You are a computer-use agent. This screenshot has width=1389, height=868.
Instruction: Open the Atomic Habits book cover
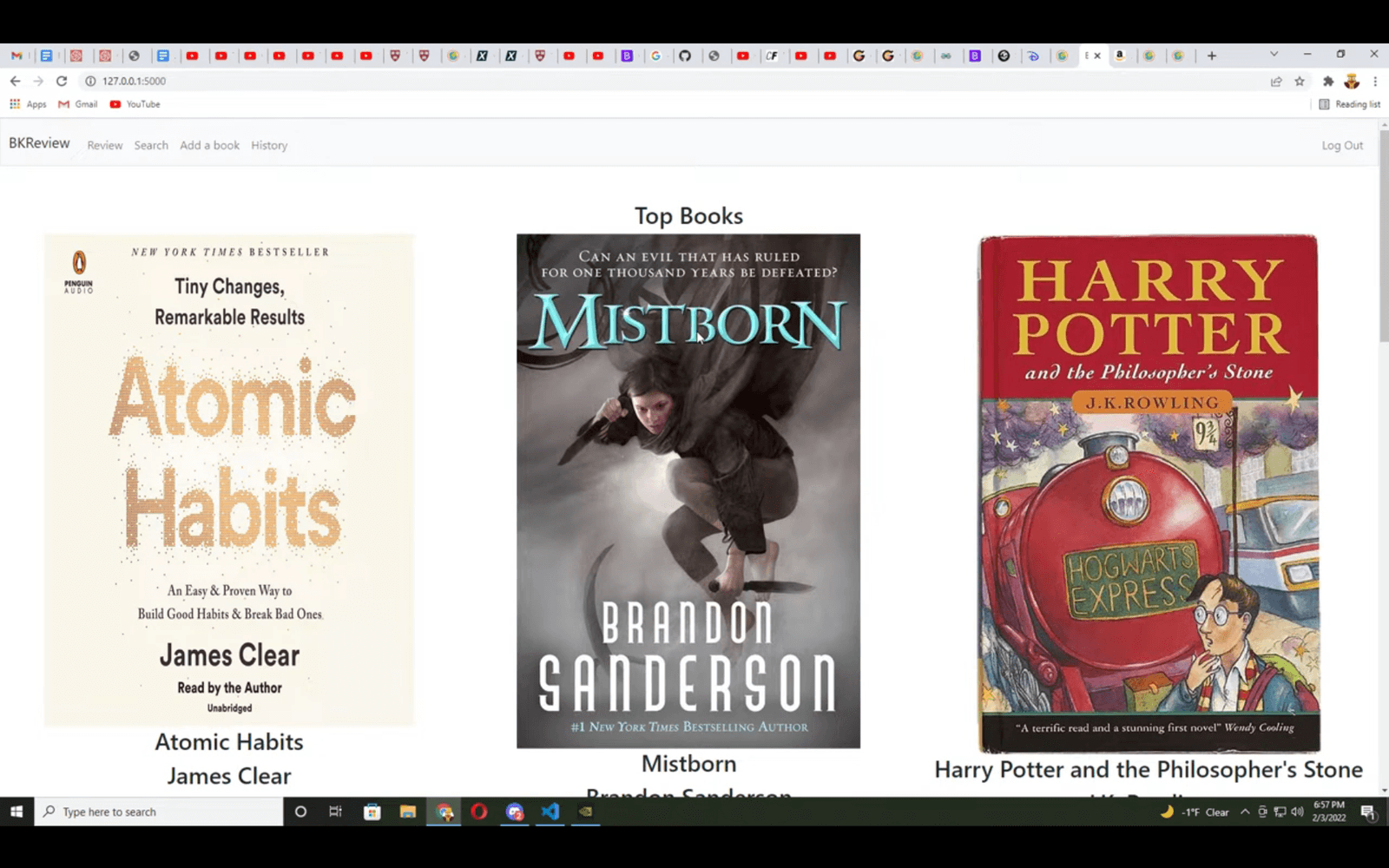coord(229,479)
